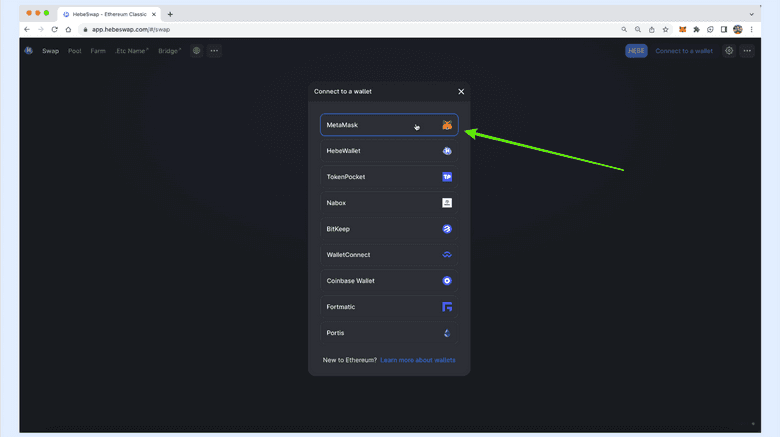Click the BitKeep wallet icon
Viewport: 780px width, 437px height.
coord(447,229)
